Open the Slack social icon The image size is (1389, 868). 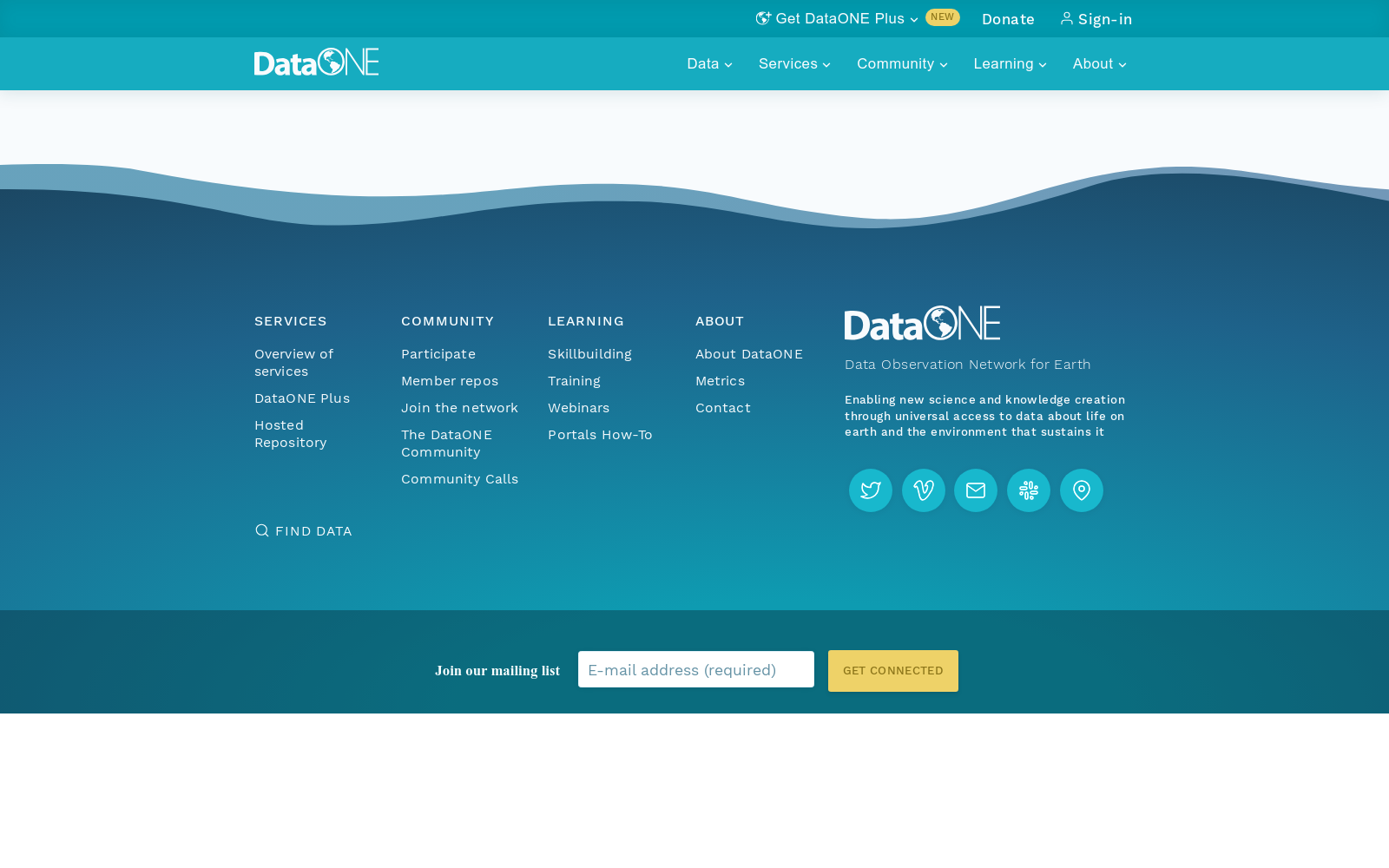pyautogui.click(x=1029, y=490)
